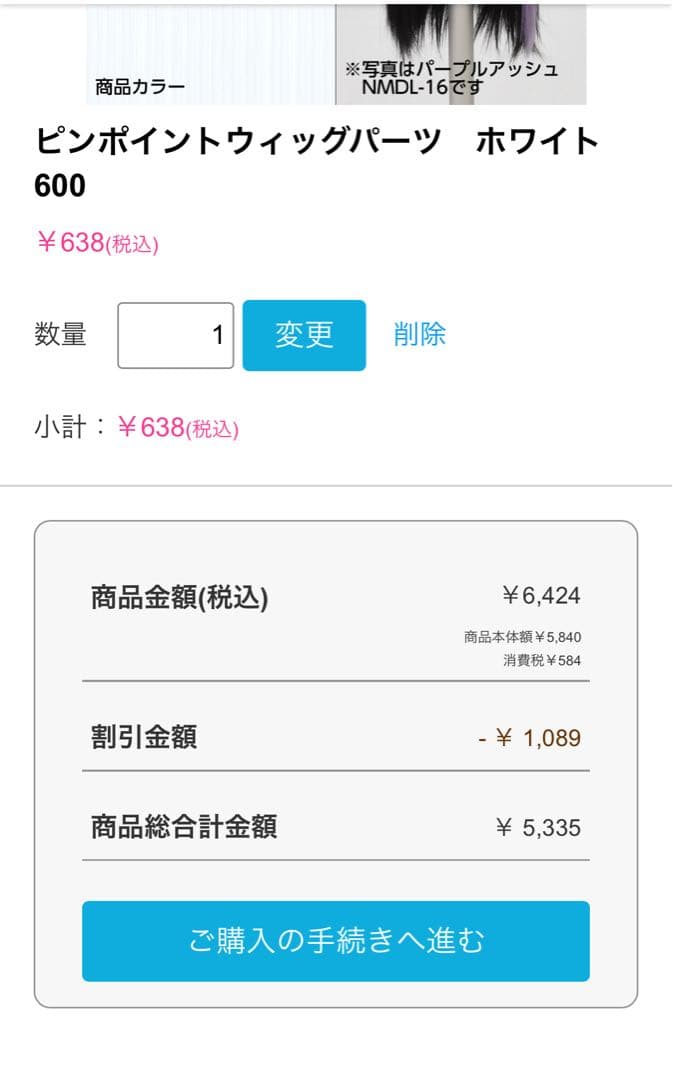The width and height of the screenshot is (673, 1080).
Task: Click the 商品本体額￥5,840 base price text
Action: pos(522,637)
